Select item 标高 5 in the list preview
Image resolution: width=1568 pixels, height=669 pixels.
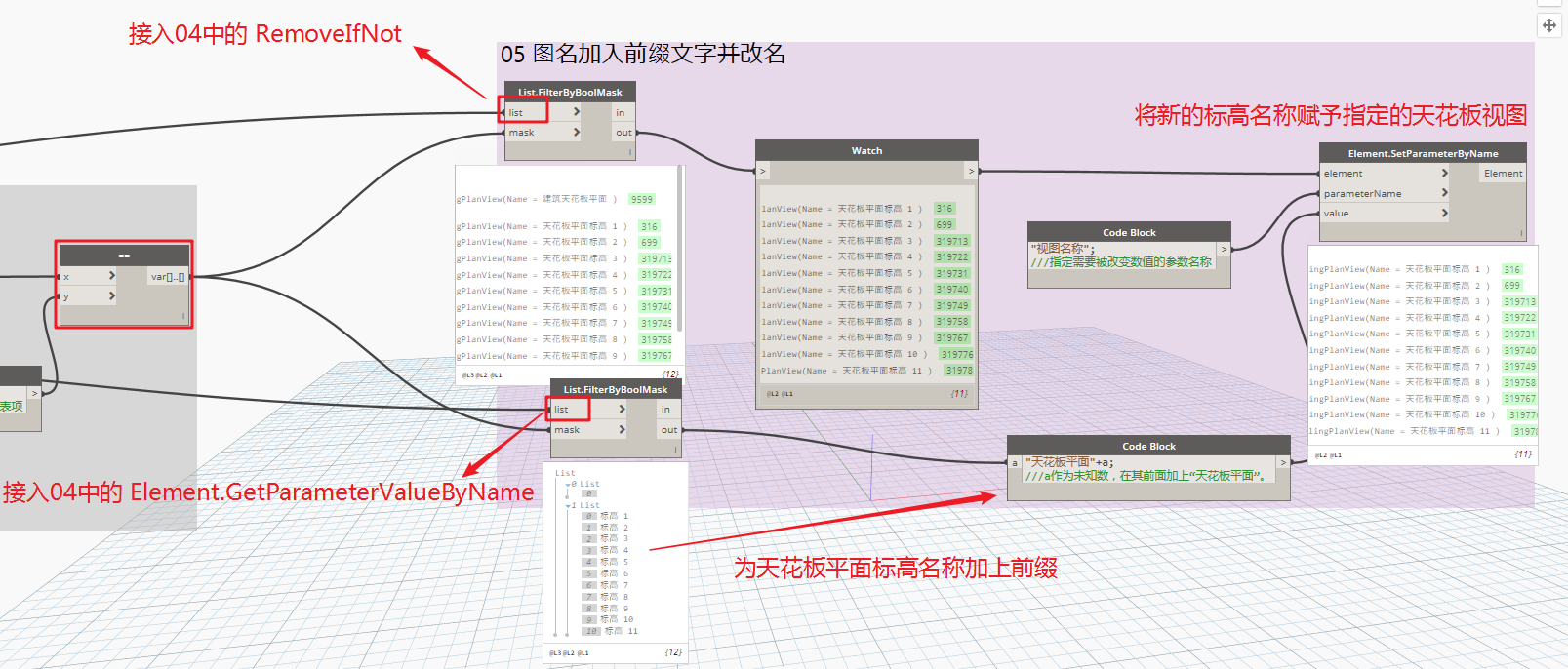[x=615, y=562]
